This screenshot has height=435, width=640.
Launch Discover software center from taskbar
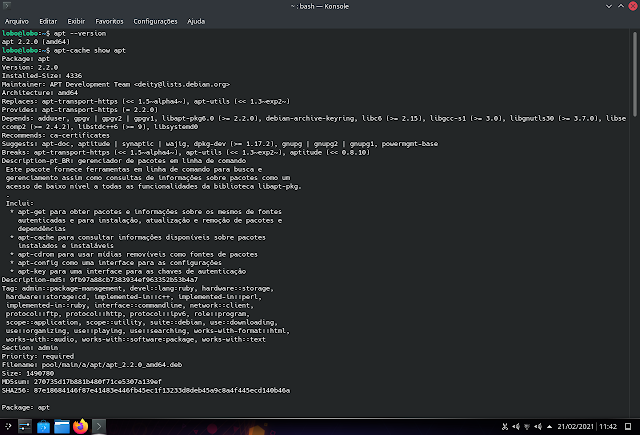pyautogui.click(x=43, y=427)
